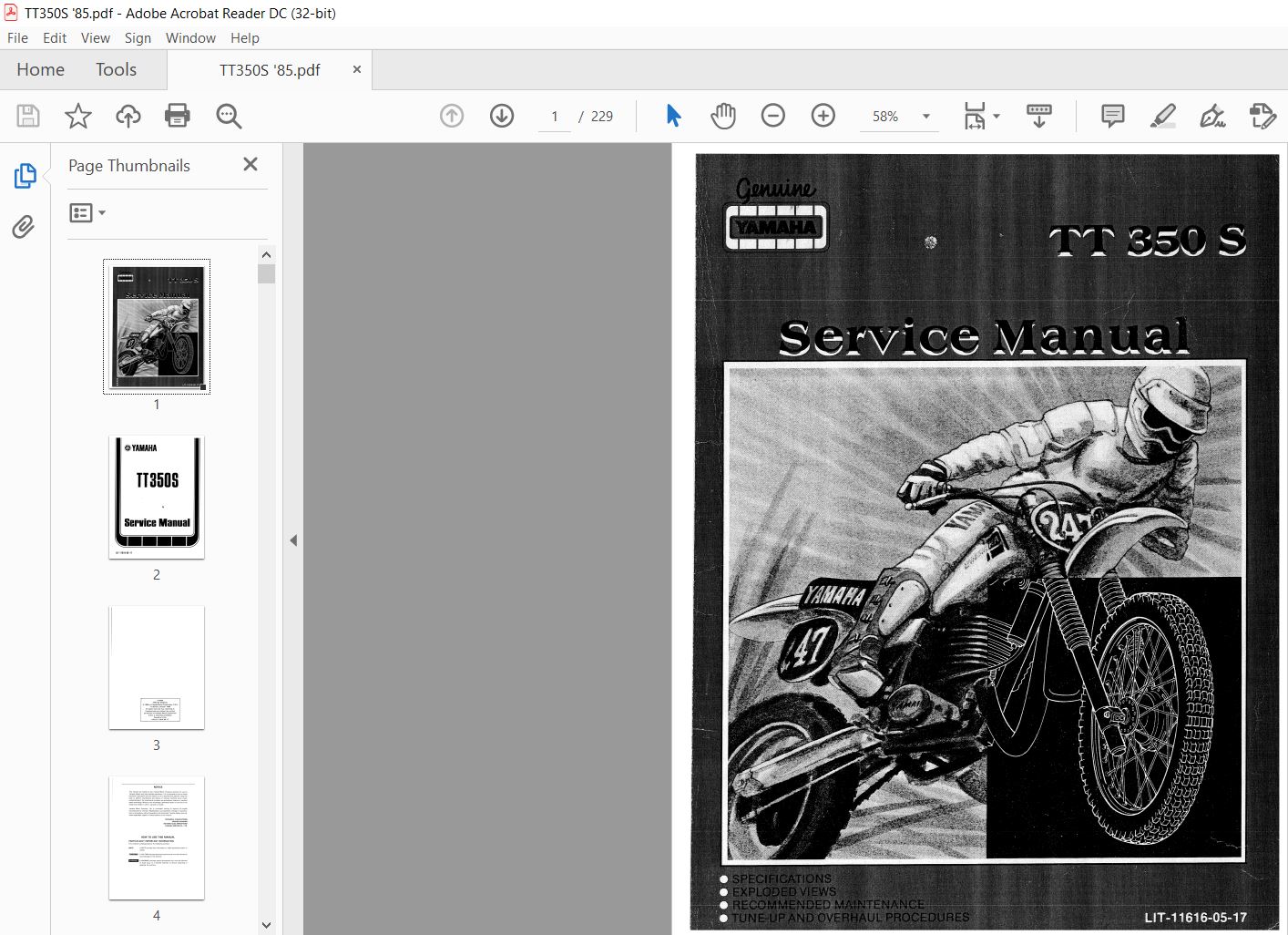
Task: Select page 3 thumbnail
Action: coord(157,668)
